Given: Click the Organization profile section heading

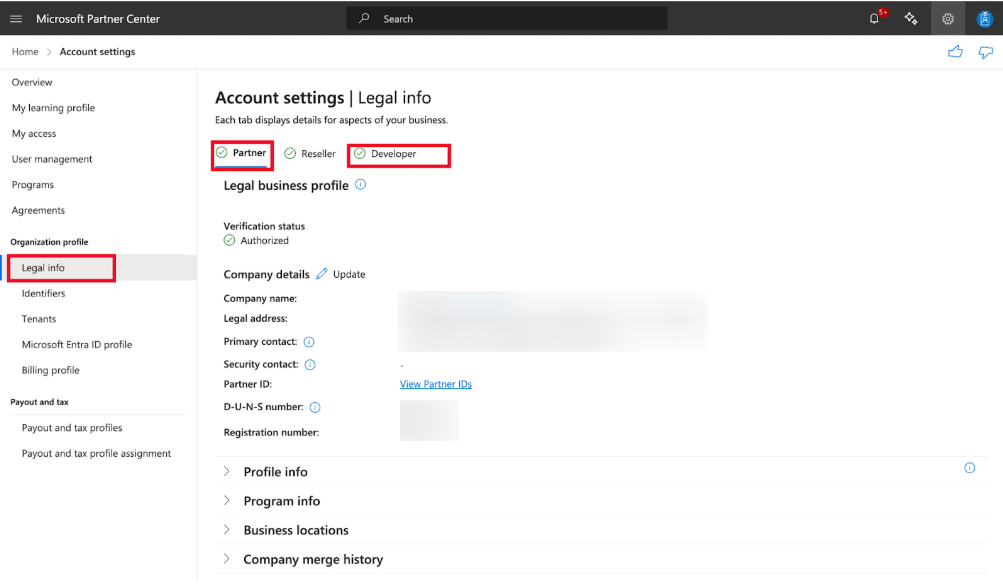Looking at the screenshot, I should point(49,242).
